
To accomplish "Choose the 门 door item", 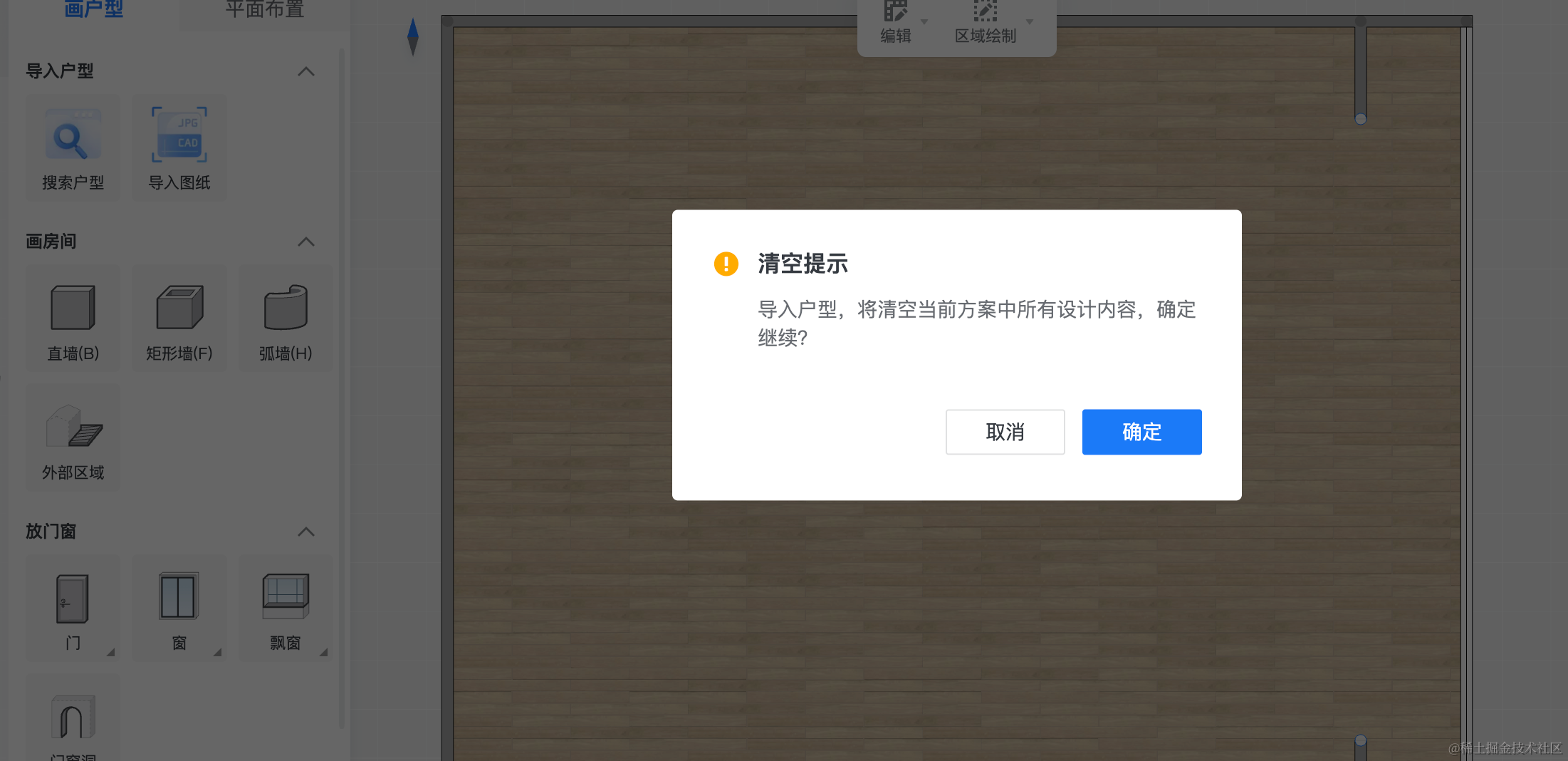I will tap(73, 609).
